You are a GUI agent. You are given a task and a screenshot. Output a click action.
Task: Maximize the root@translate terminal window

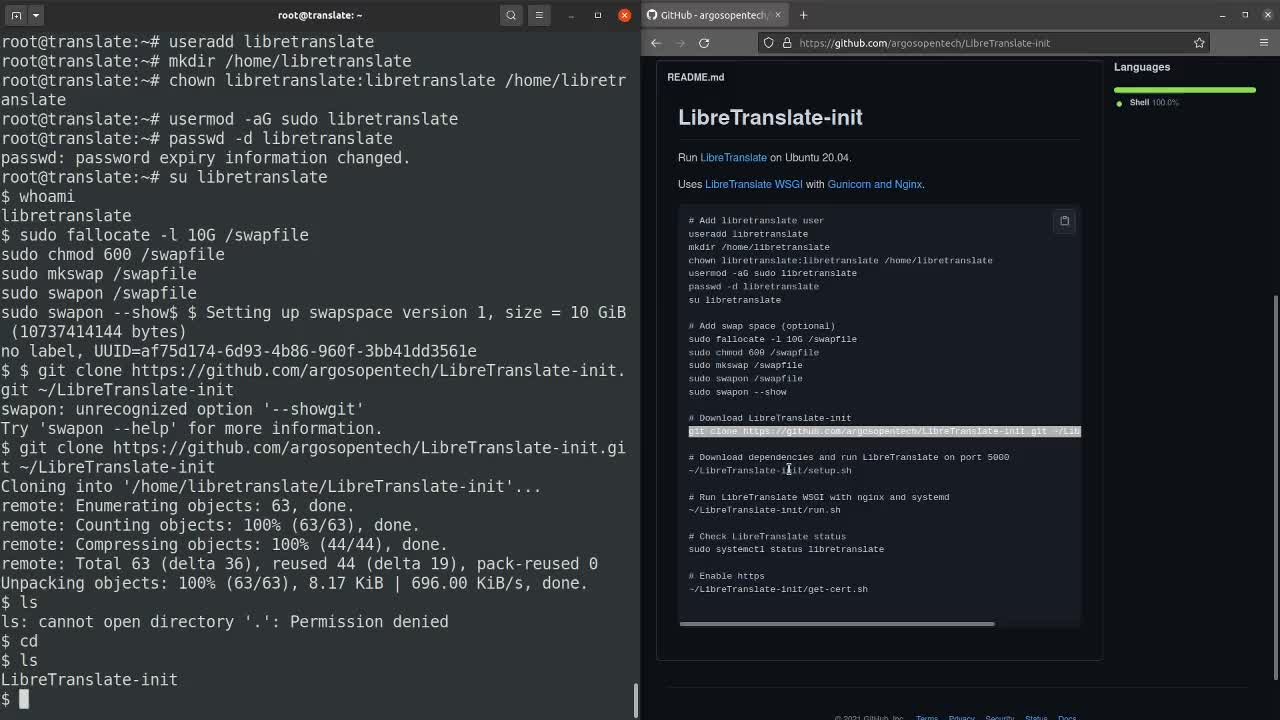coord(598,15)
